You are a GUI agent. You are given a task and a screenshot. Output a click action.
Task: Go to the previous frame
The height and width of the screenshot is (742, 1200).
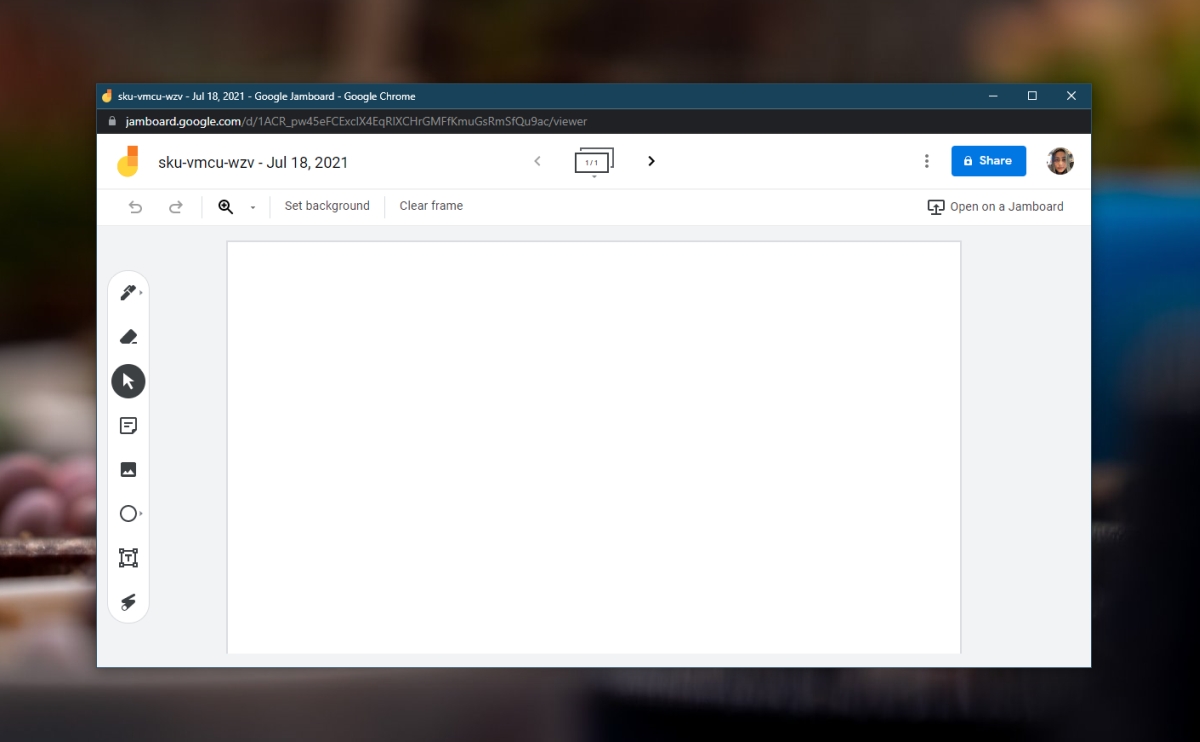pyautogui.click(x=537, y=161)
